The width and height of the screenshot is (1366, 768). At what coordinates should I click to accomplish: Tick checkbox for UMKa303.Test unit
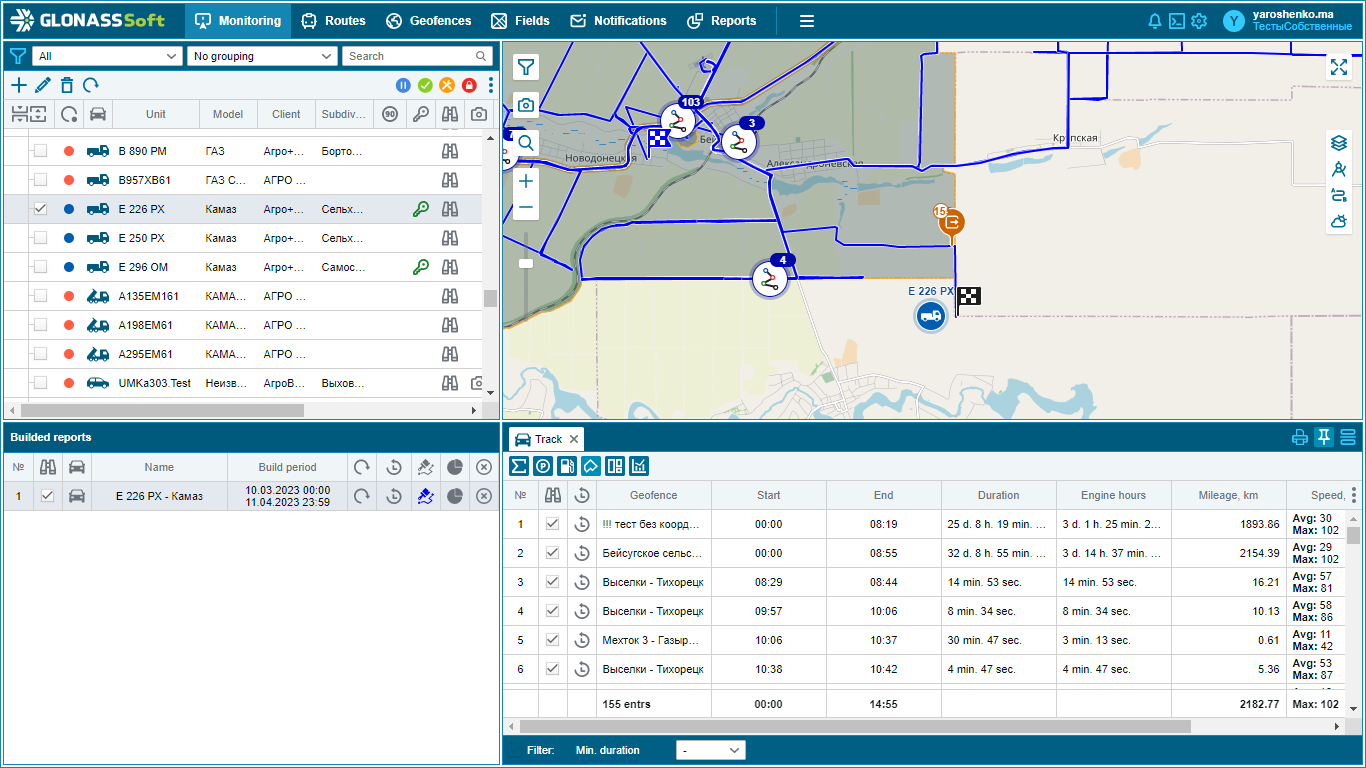(x=40, y=383)
